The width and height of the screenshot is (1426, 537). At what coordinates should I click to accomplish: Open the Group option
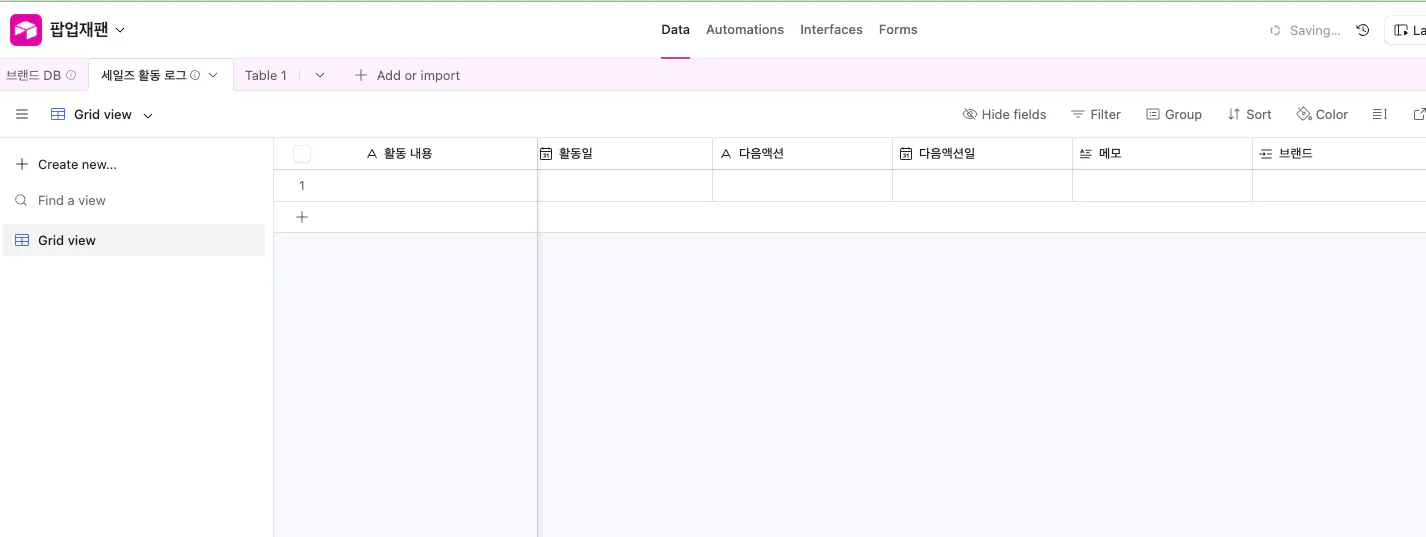(1174, 114)
